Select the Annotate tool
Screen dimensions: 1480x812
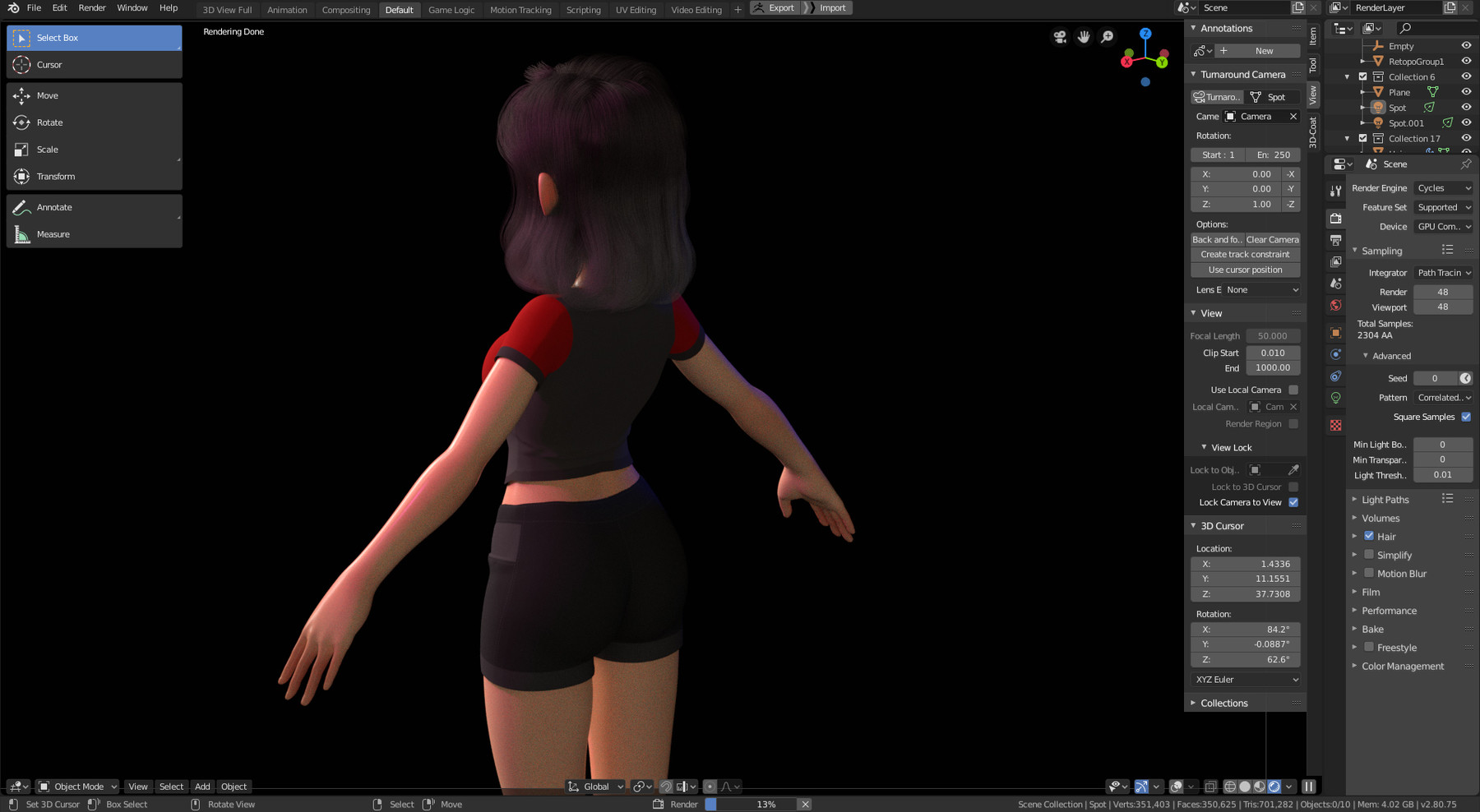94,207
